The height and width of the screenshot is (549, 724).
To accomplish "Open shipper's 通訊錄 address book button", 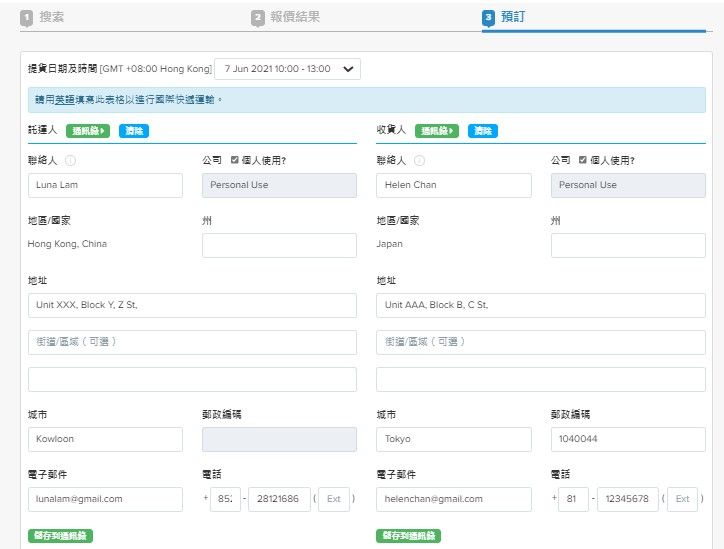I will point(88,131).
